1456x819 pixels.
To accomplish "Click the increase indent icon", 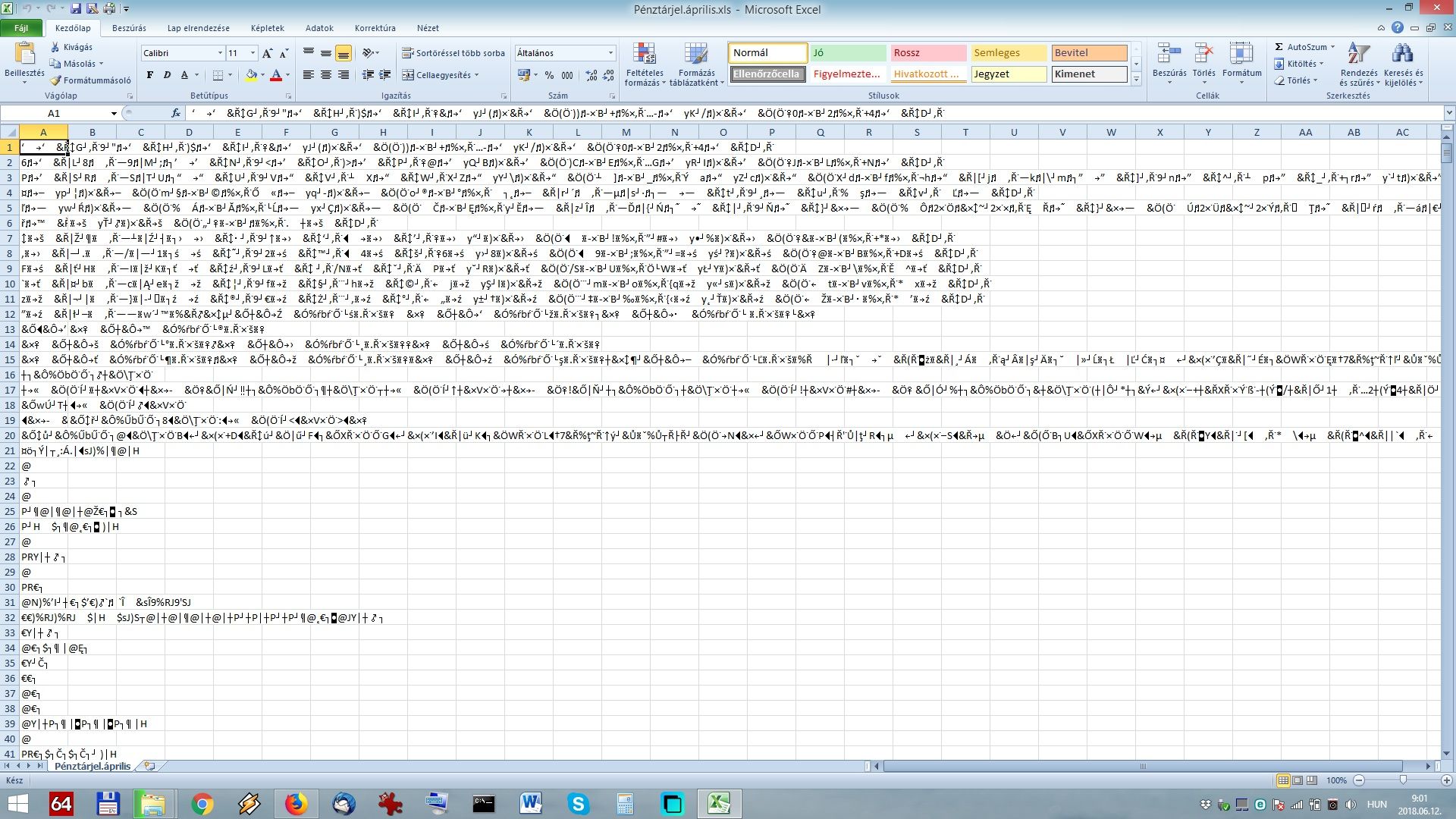I will [384, 75].
